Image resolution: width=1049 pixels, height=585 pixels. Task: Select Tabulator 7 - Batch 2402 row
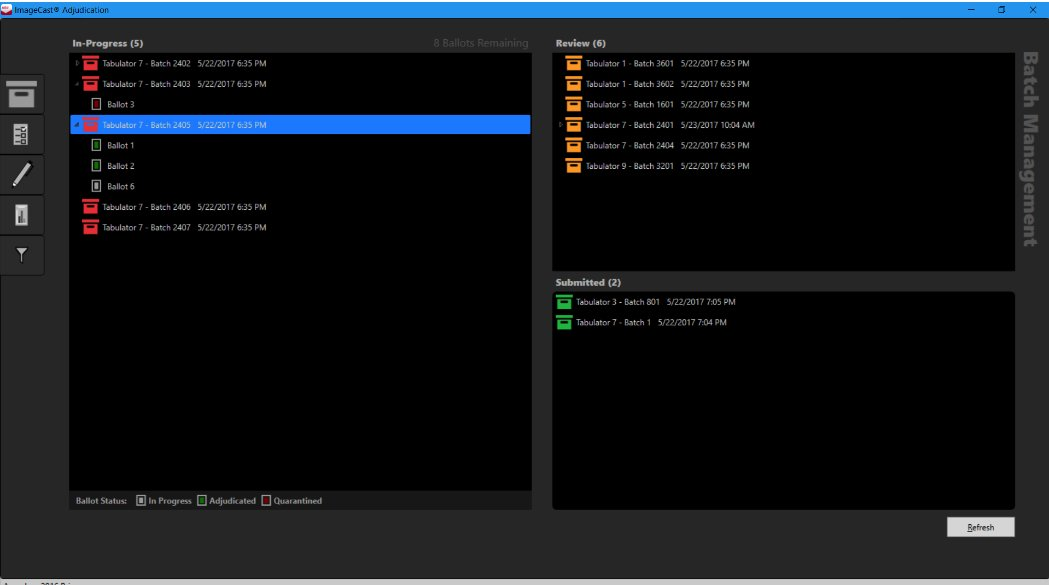pos(184,64)
